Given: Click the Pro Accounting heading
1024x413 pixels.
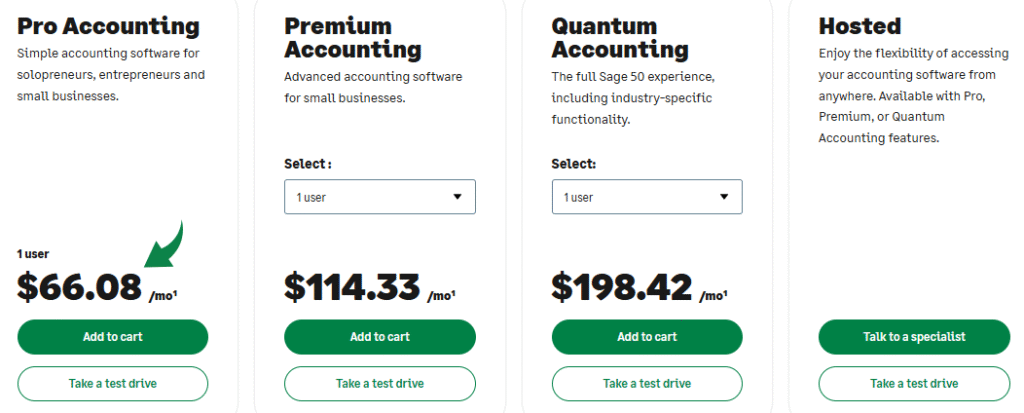Looking at the screenshot, I should (x=108, y=27).
